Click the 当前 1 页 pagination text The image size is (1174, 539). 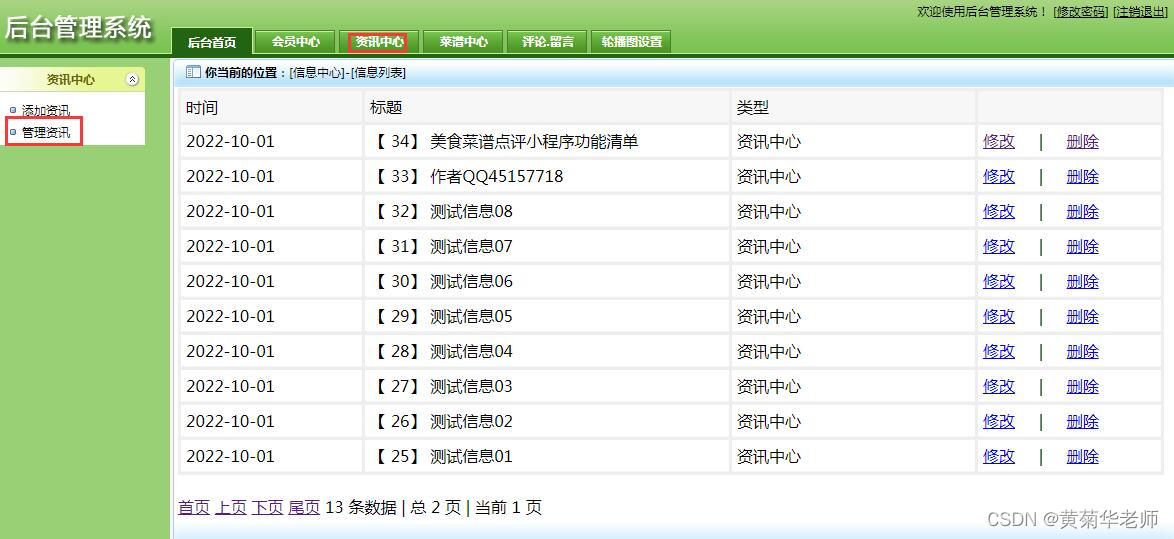point(508,508)
